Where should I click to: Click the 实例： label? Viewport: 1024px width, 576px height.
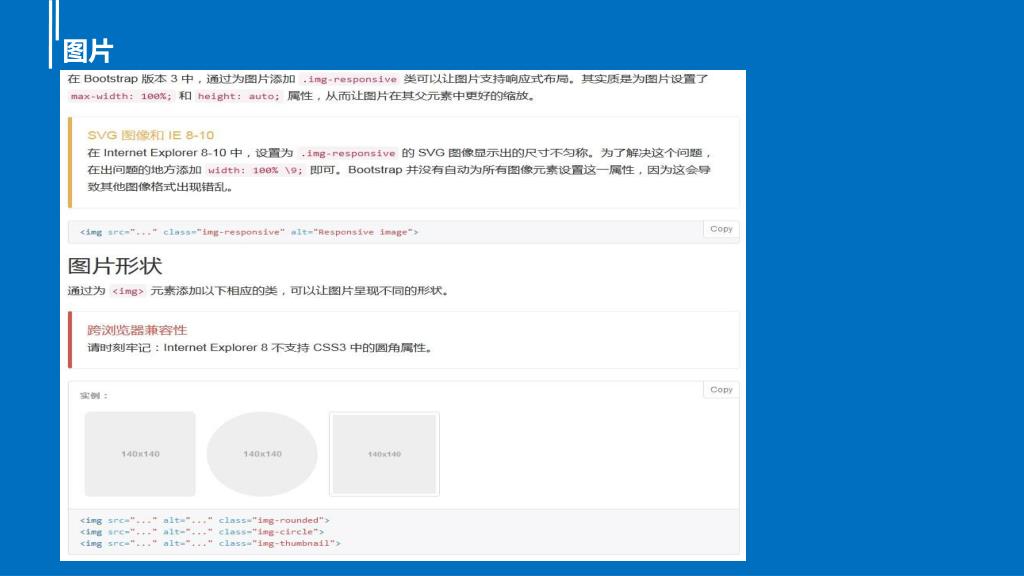point(94,396)
